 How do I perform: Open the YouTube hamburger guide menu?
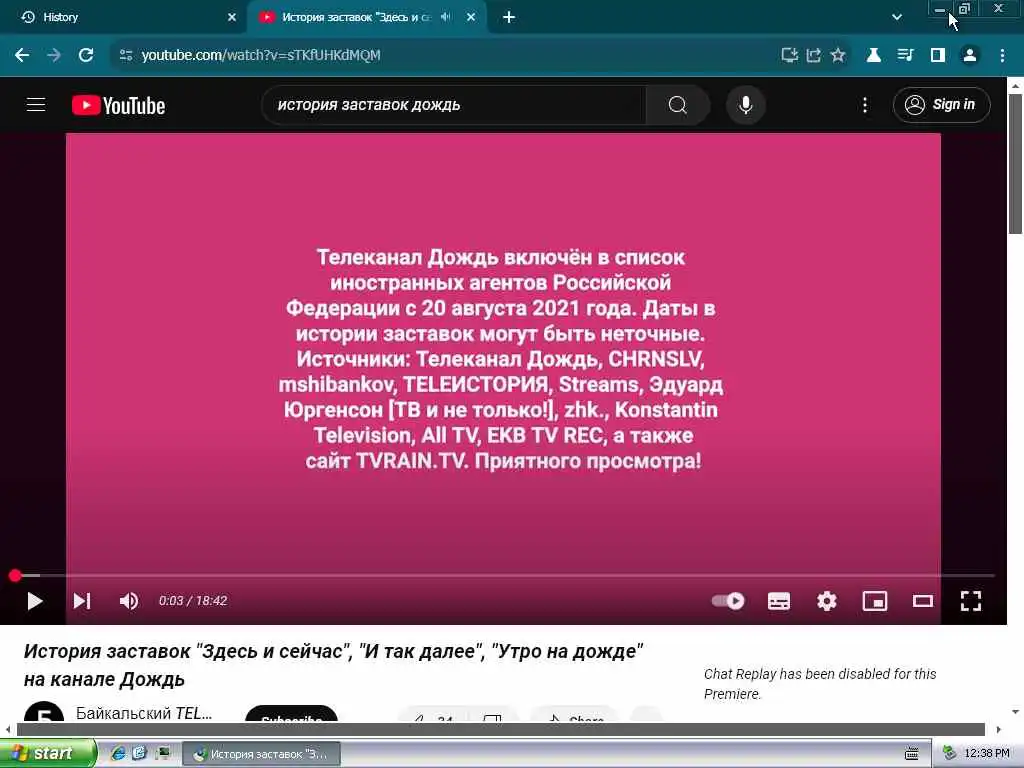coord(36,104)
